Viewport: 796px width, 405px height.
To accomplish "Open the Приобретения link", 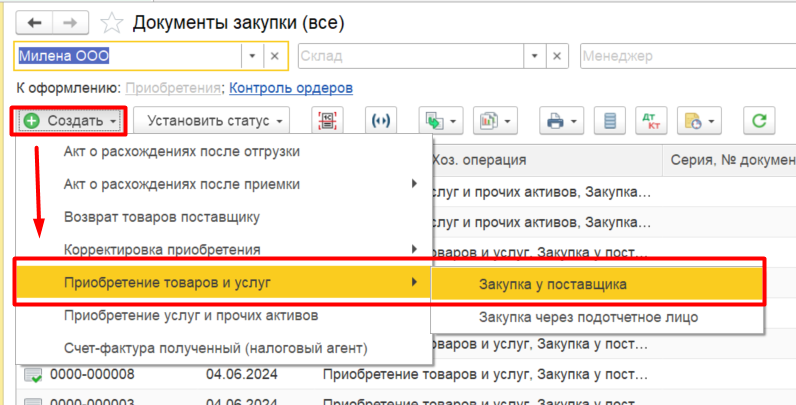I will (x=173, y=88).
